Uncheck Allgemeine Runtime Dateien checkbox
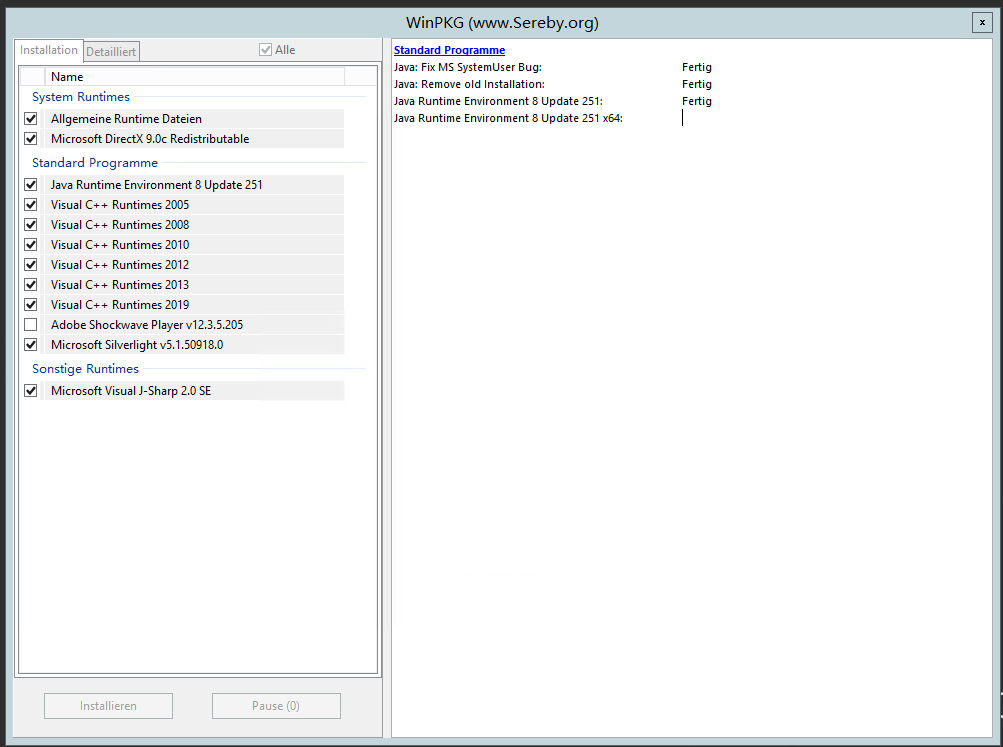The width and height of the screenshot is (1003, 747). tap(31, 119)
